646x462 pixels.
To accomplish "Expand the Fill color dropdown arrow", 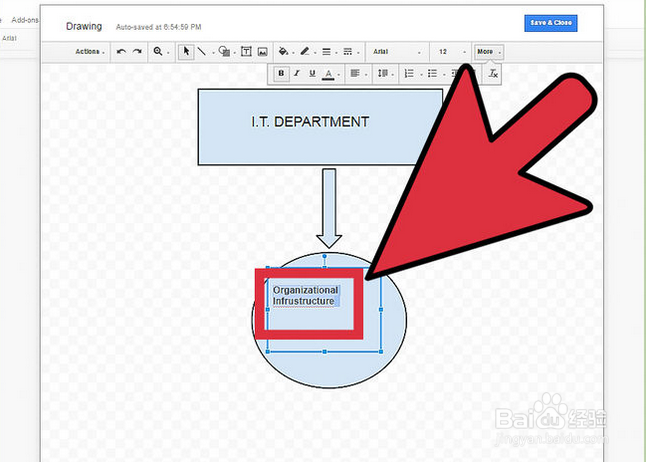I will click(293, 53).
